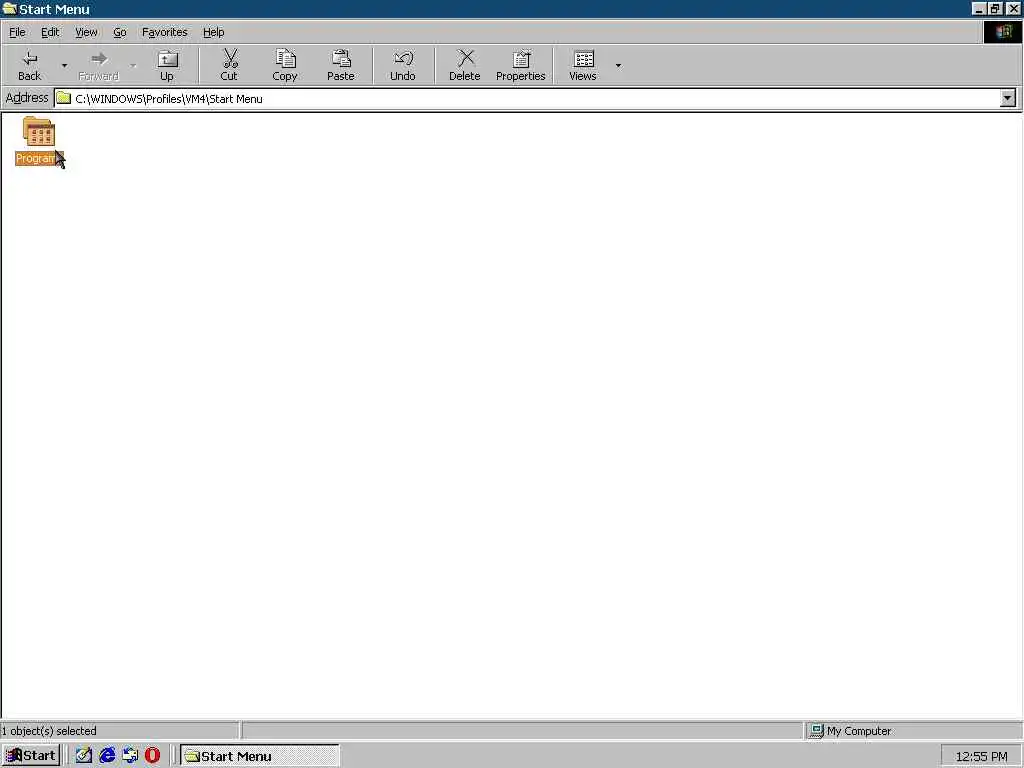Select the Programs folder icon

tap(39, 132)
